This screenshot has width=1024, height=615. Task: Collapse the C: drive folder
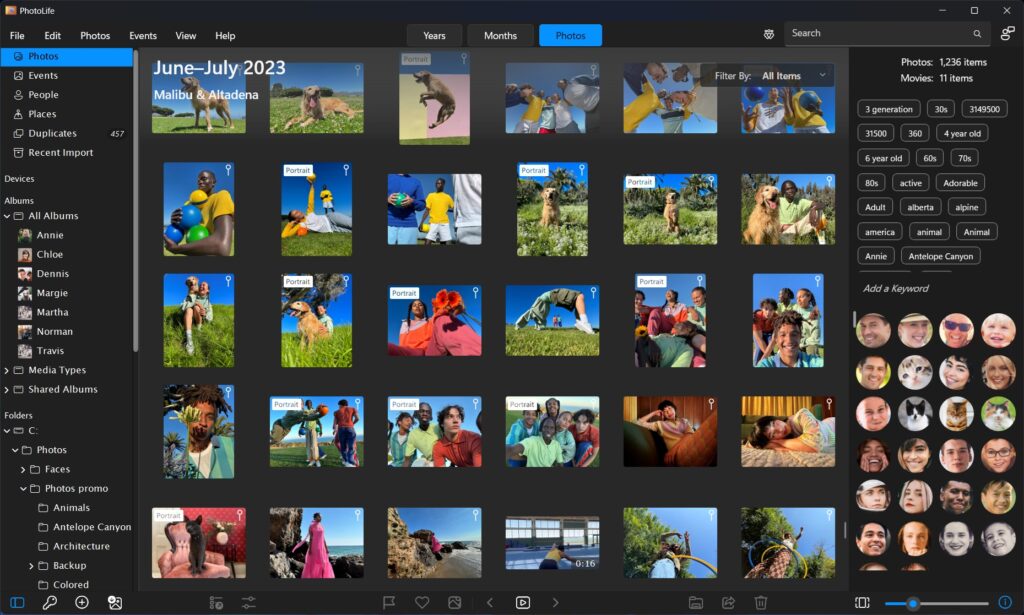point(7,431)
